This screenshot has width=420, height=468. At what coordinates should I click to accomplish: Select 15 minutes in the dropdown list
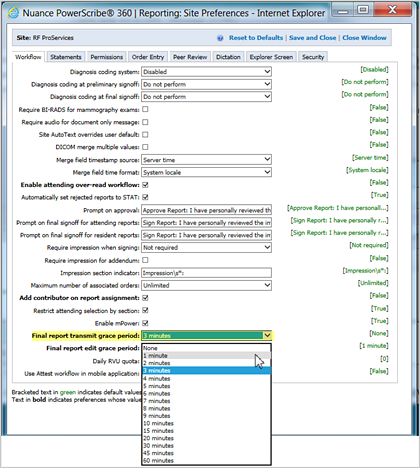(206, 431)
